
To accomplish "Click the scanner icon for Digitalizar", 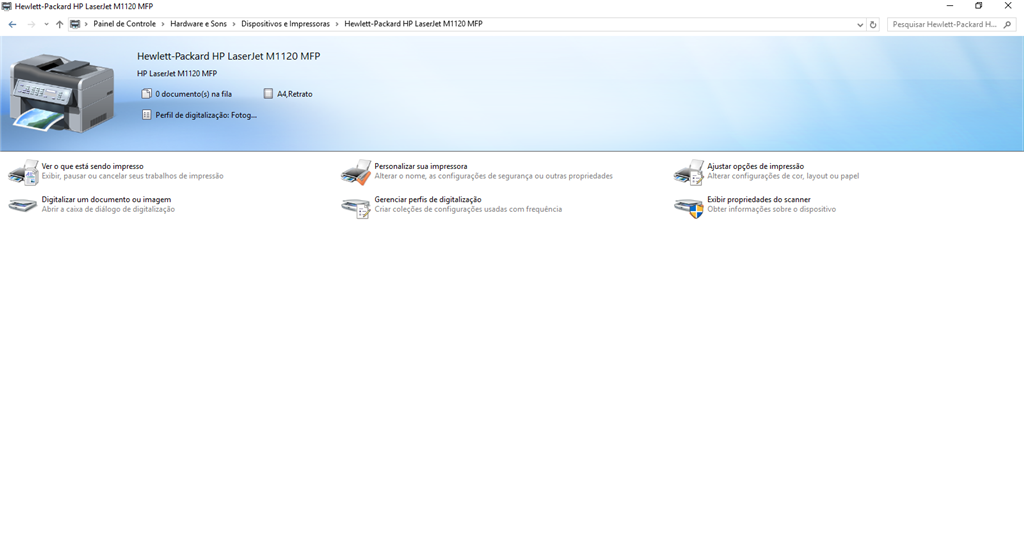I will 23,205.
